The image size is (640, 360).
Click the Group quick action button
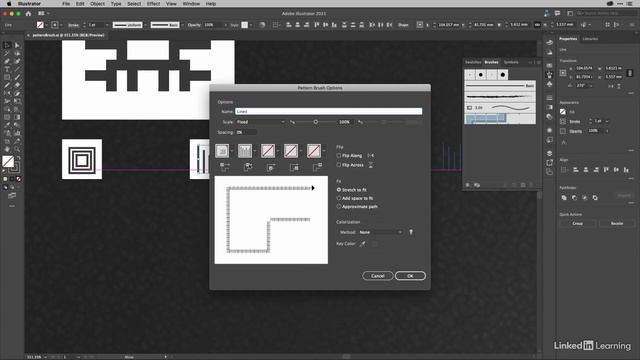pos(578,223)
